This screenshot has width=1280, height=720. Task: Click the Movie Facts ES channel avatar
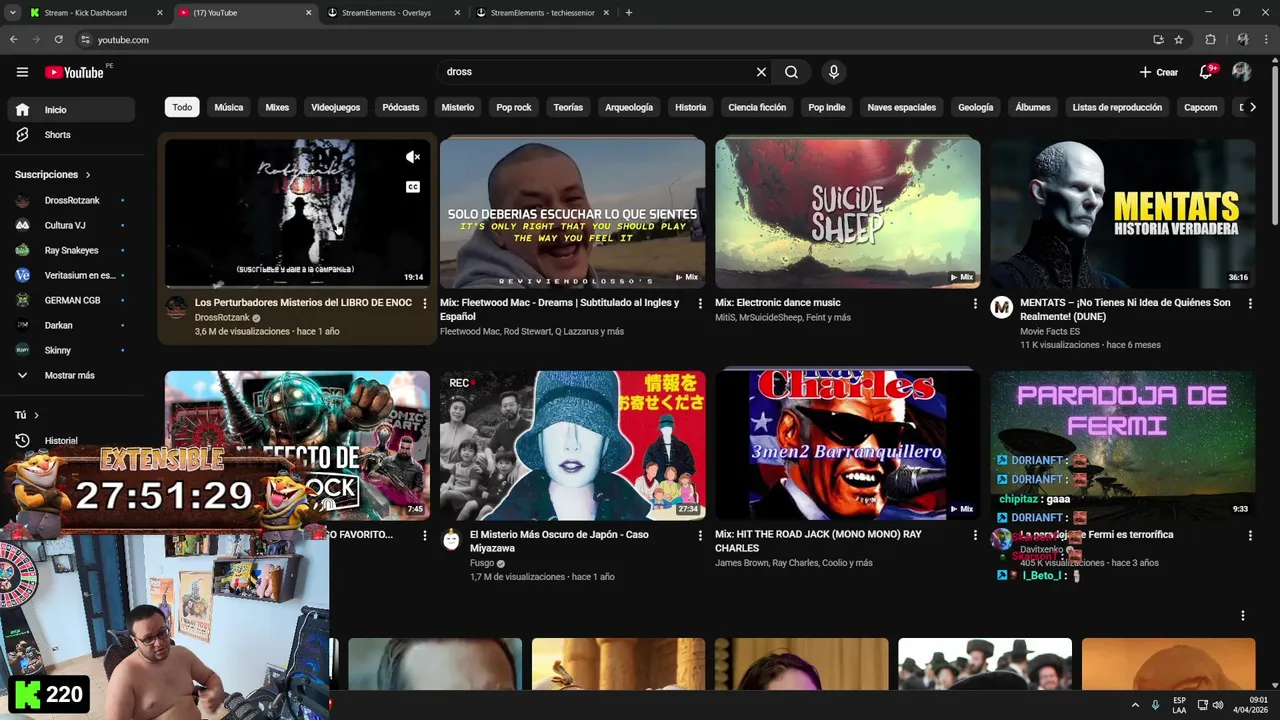click(1001, 307)
